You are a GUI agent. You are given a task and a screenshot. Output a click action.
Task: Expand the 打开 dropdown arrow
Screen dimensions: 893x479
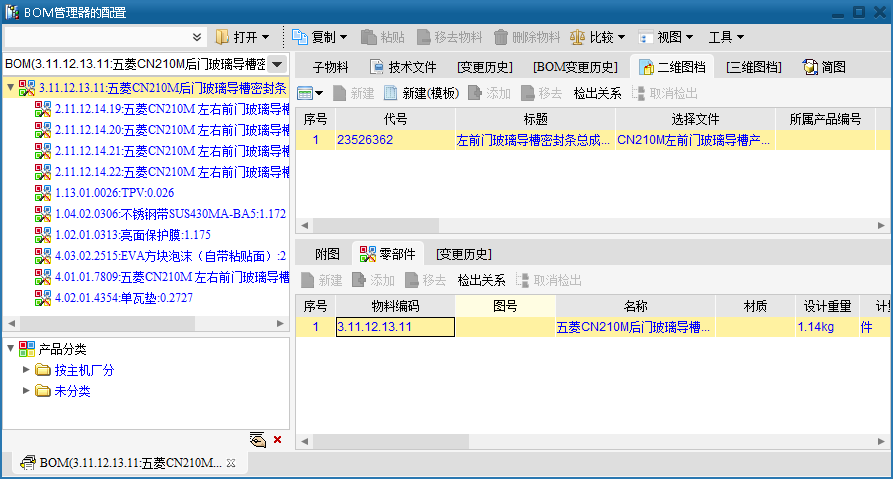[265, 38]
